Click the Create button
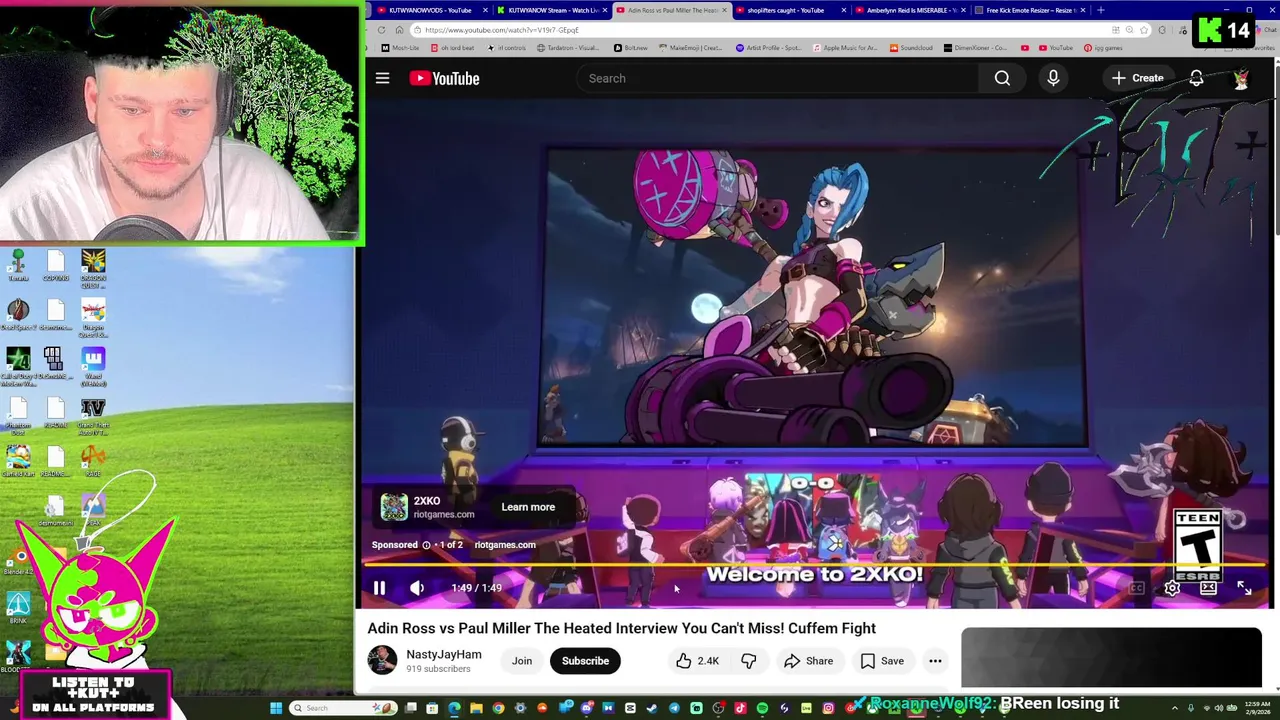 coord(1137,78)
